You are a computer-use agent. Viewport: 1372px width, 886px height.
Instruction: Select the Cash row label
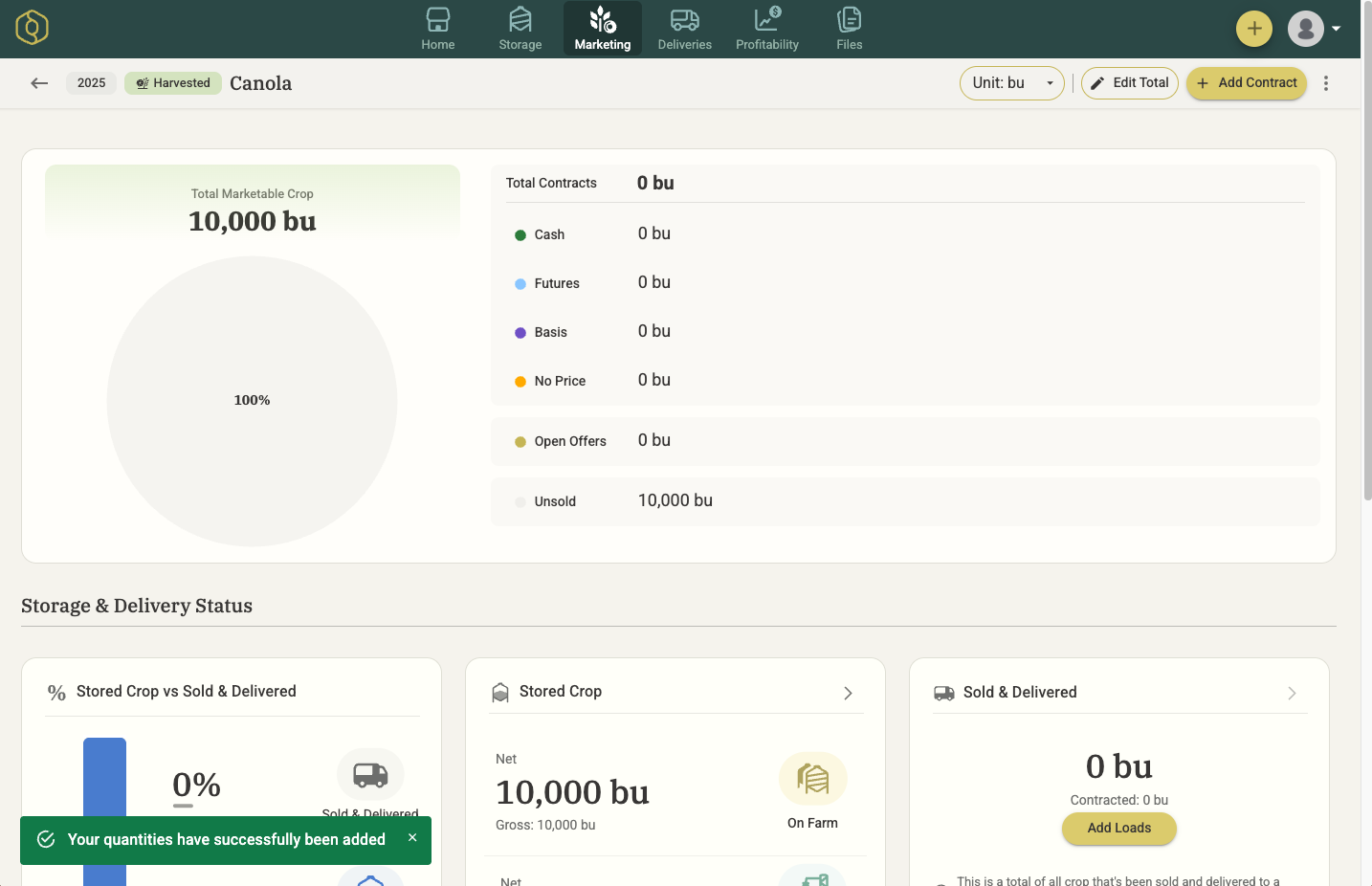[x=549, y=234]
